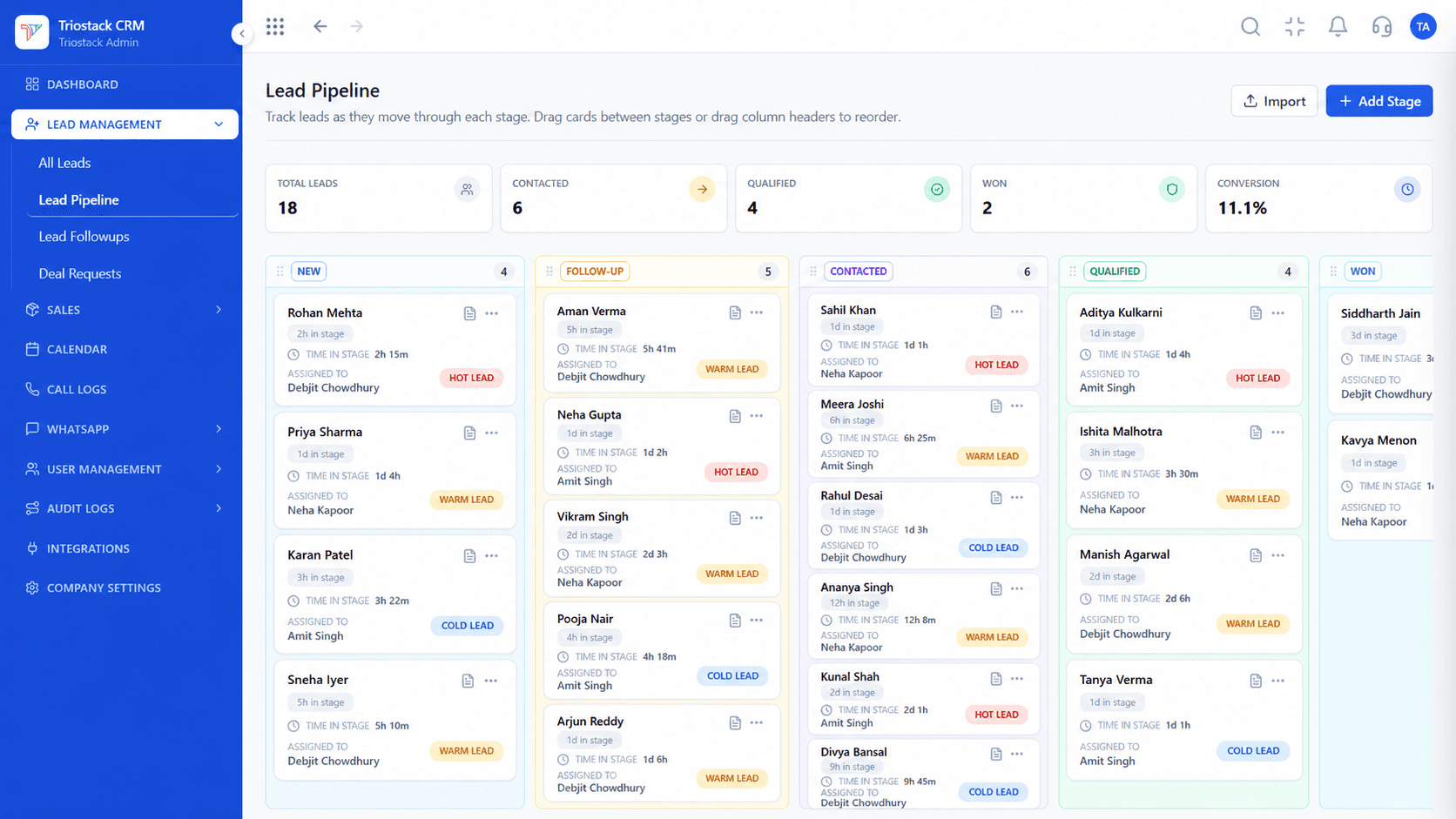
Task: Select the Total Leads stat card
Action: click(x=379, y=198)
